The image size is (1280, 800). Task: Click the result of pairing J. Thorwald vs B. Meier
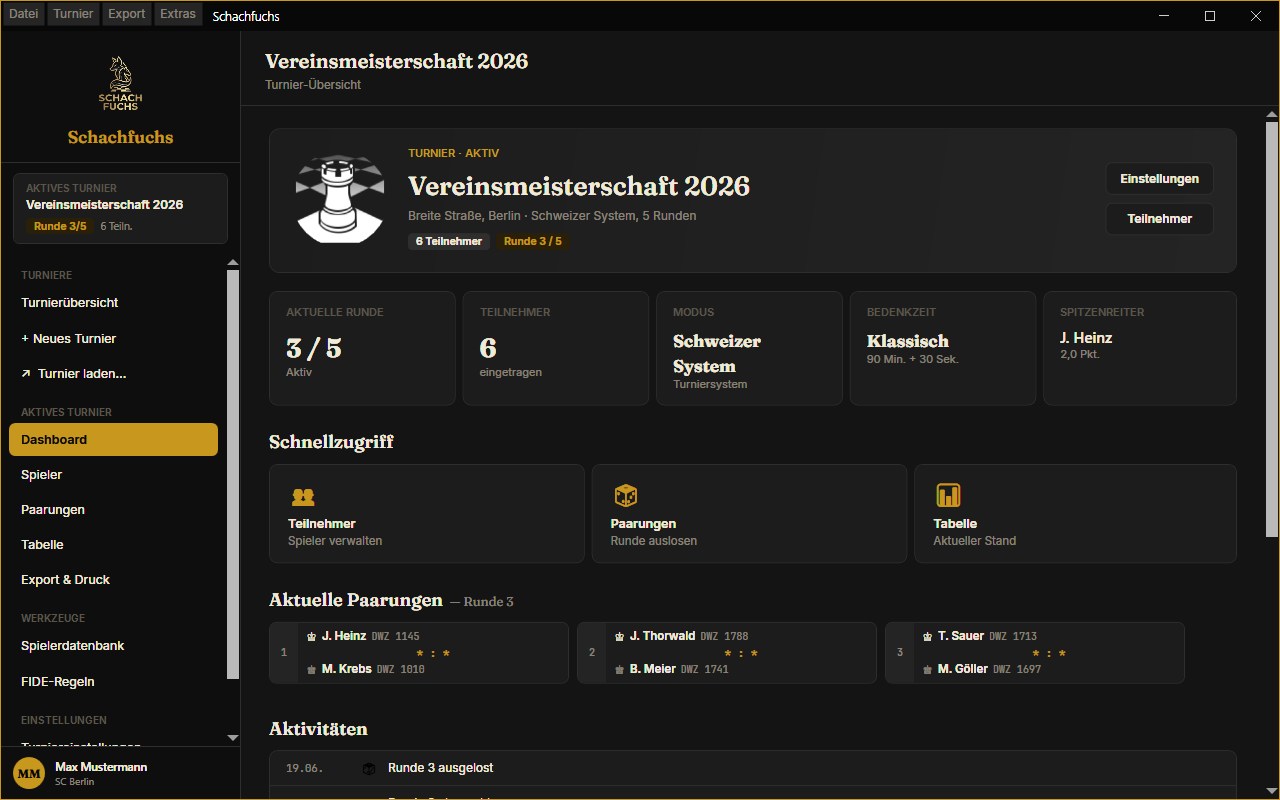(x=741, y=653)
